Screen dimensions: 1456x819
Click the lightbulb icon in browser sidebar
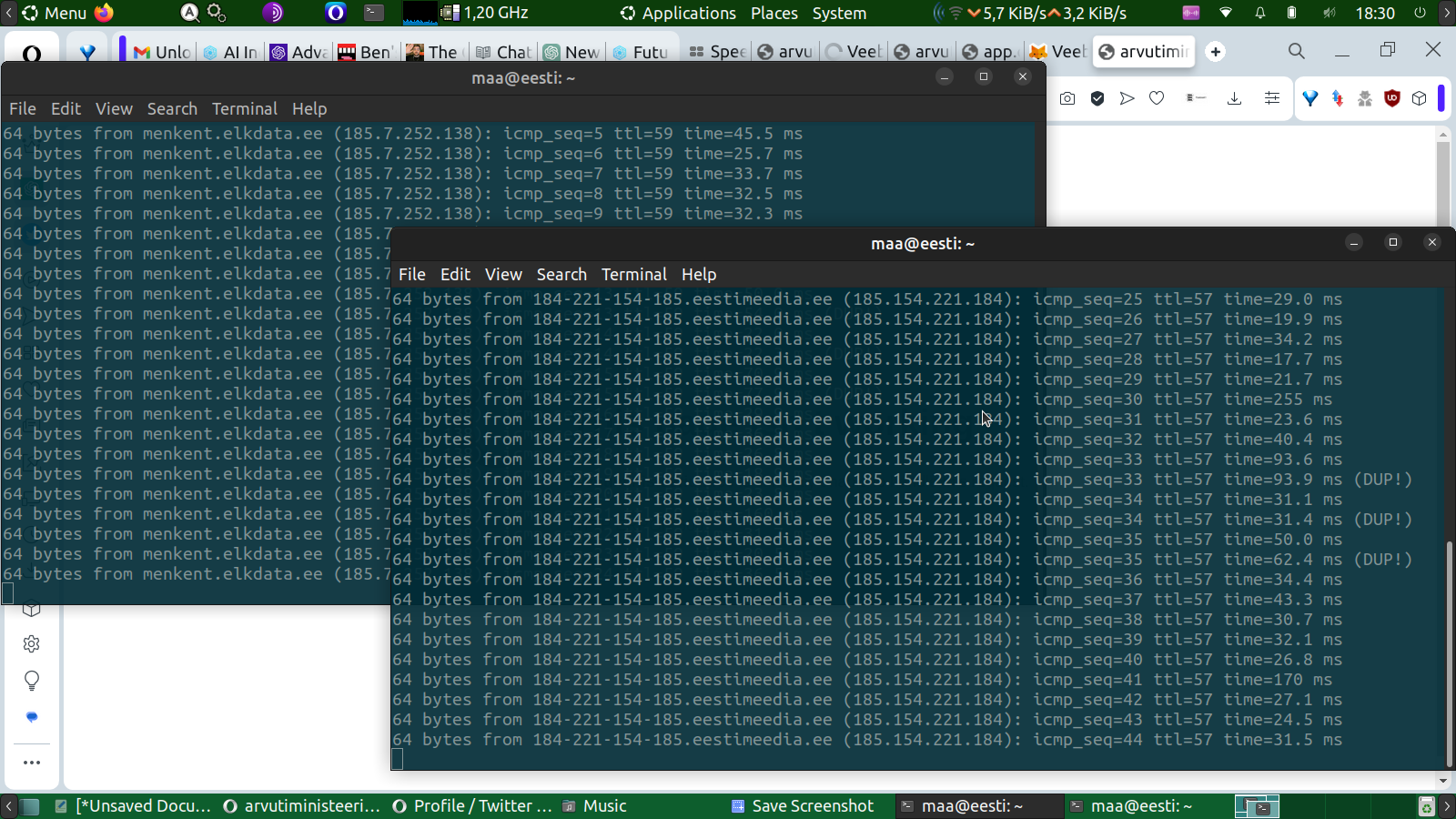click(32, 681)
